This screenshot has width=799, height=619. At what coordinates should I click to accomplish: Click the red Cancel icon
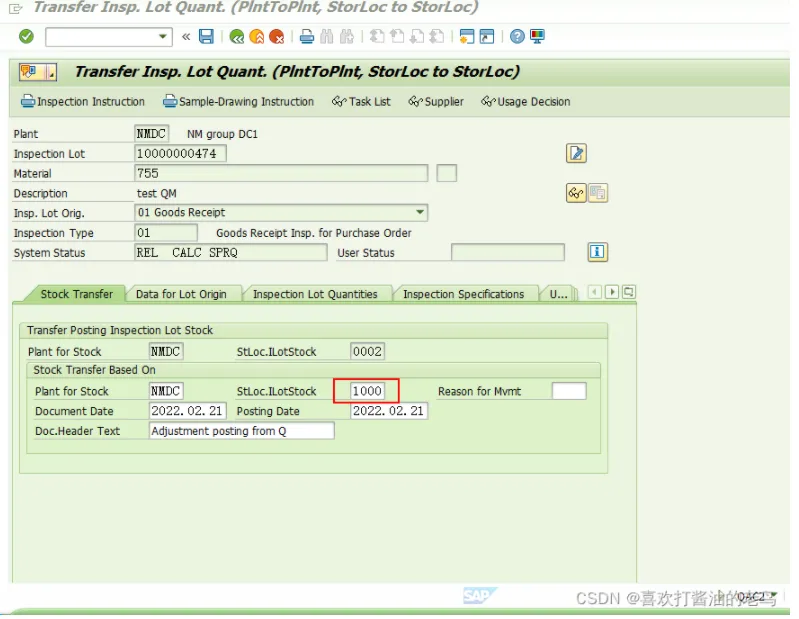276,37
